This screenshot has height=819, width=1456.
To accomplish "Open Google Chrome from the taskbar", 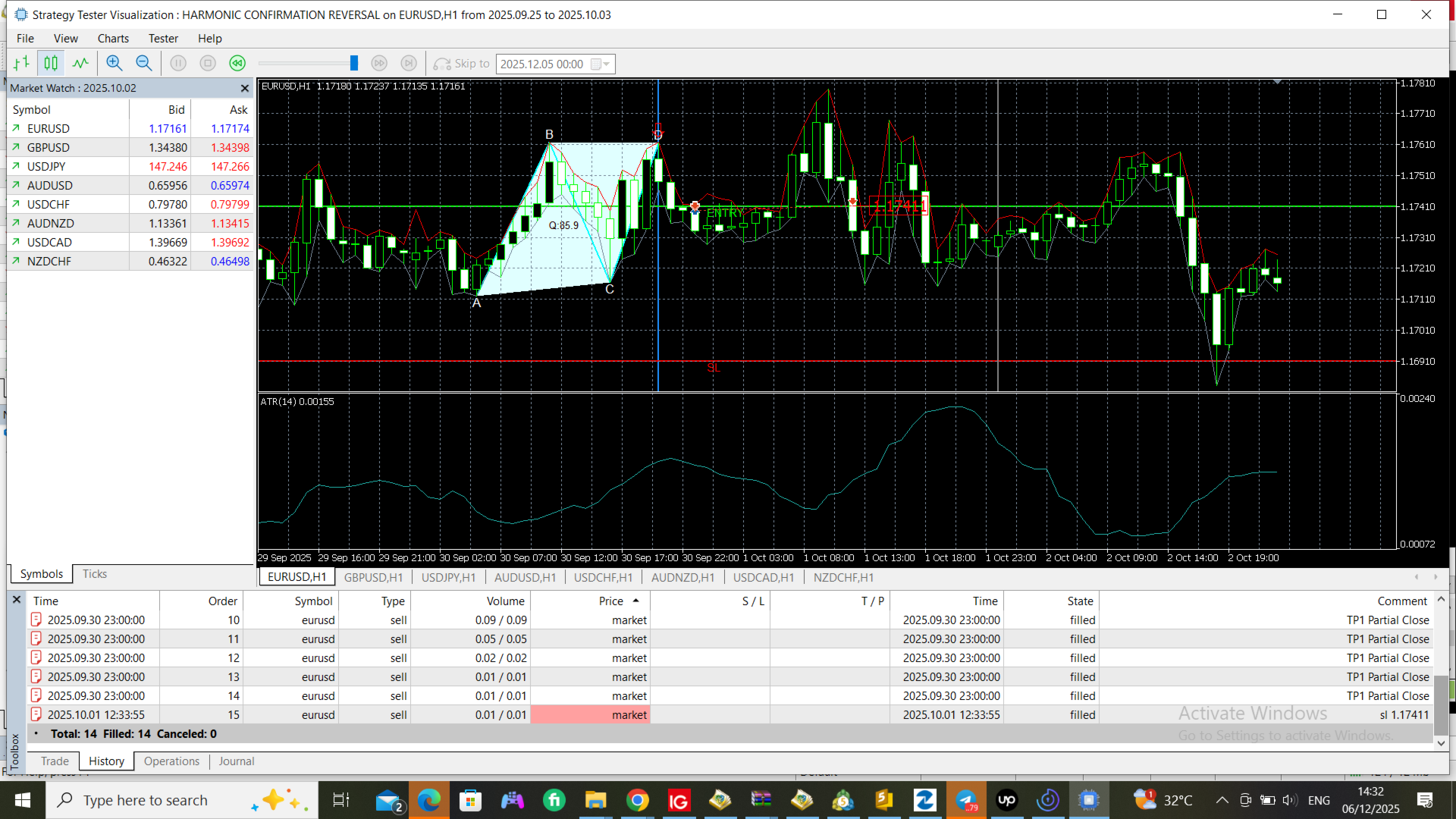I will click(637, 800).
